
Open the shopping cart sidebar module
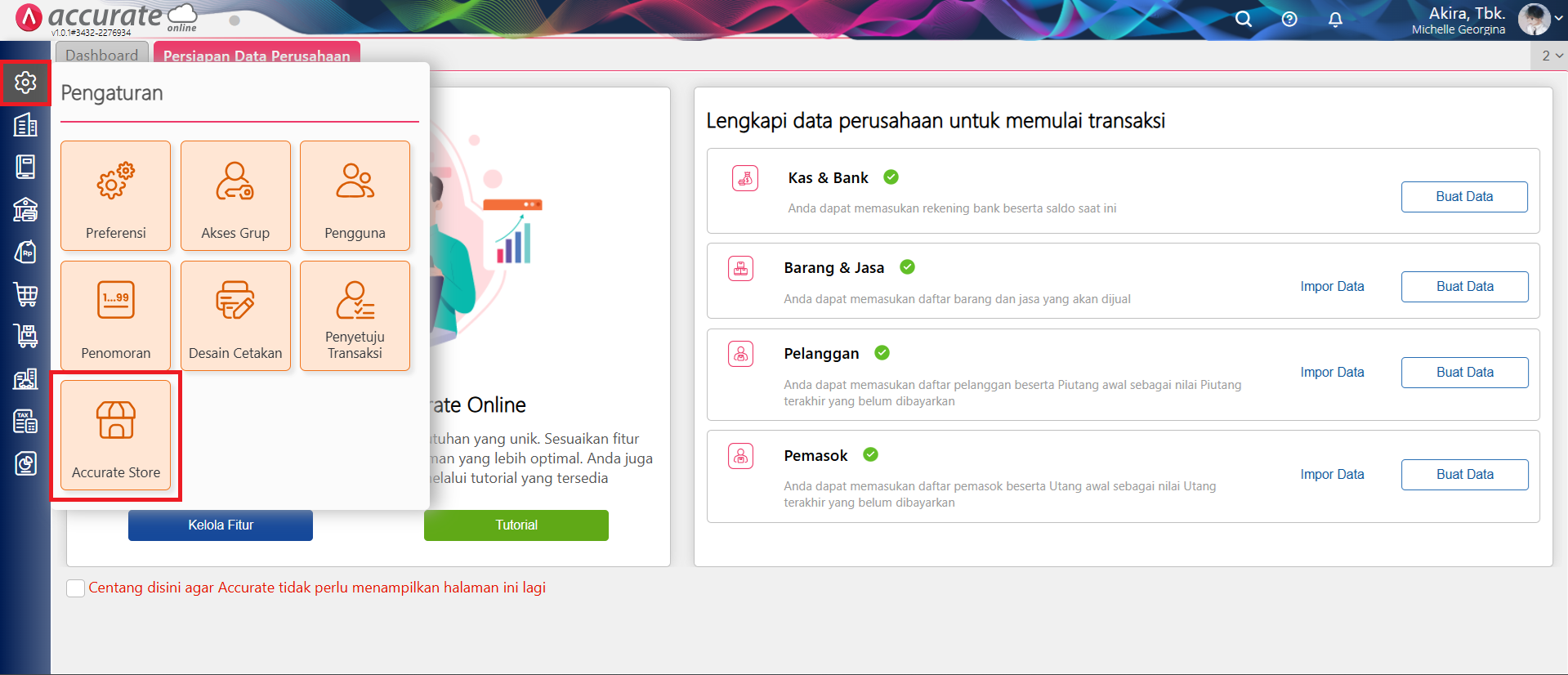coord(25,294)
